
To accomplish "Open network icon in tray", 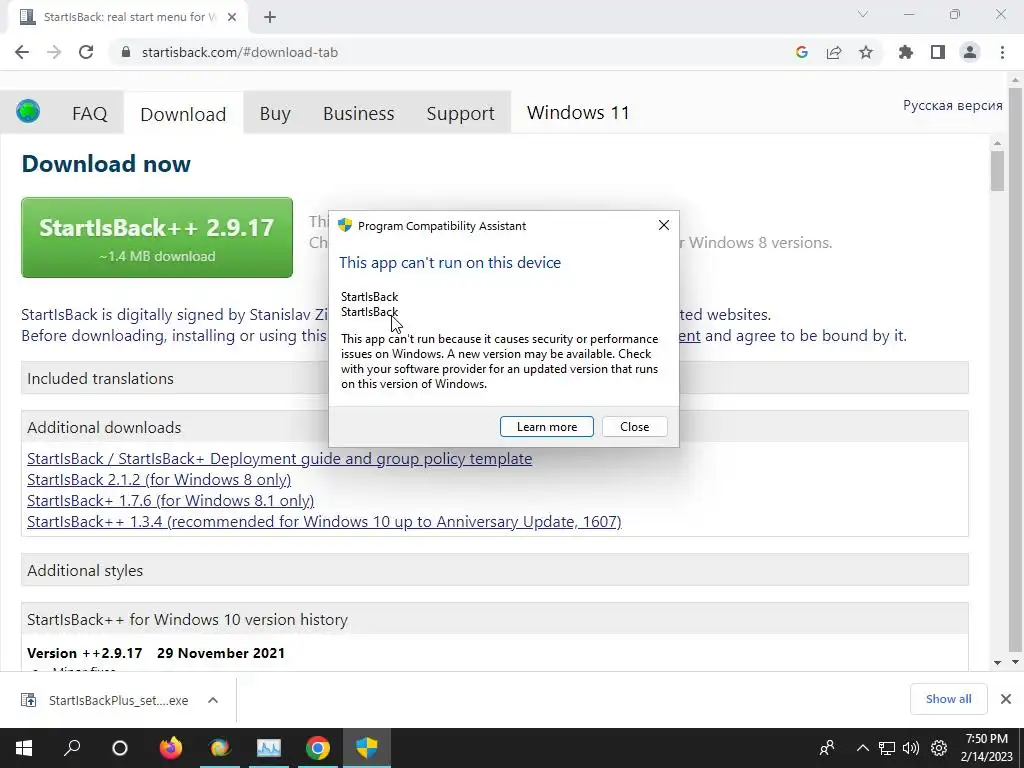I will 886,748.
